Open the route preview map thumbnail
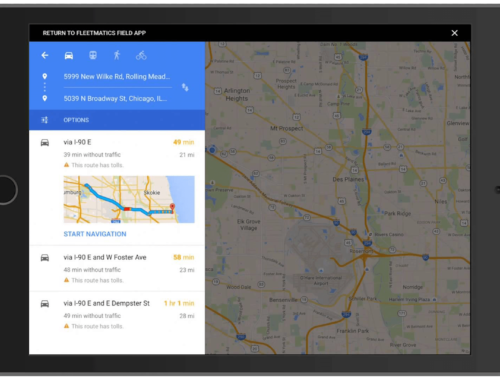Screen dimensions: 500x380 [x=129, y=199]
